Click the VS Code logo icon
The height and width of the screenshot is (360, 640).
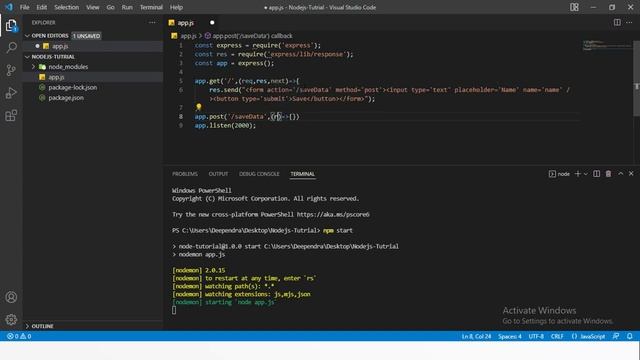pyautogui.click(x=9, y=7)
